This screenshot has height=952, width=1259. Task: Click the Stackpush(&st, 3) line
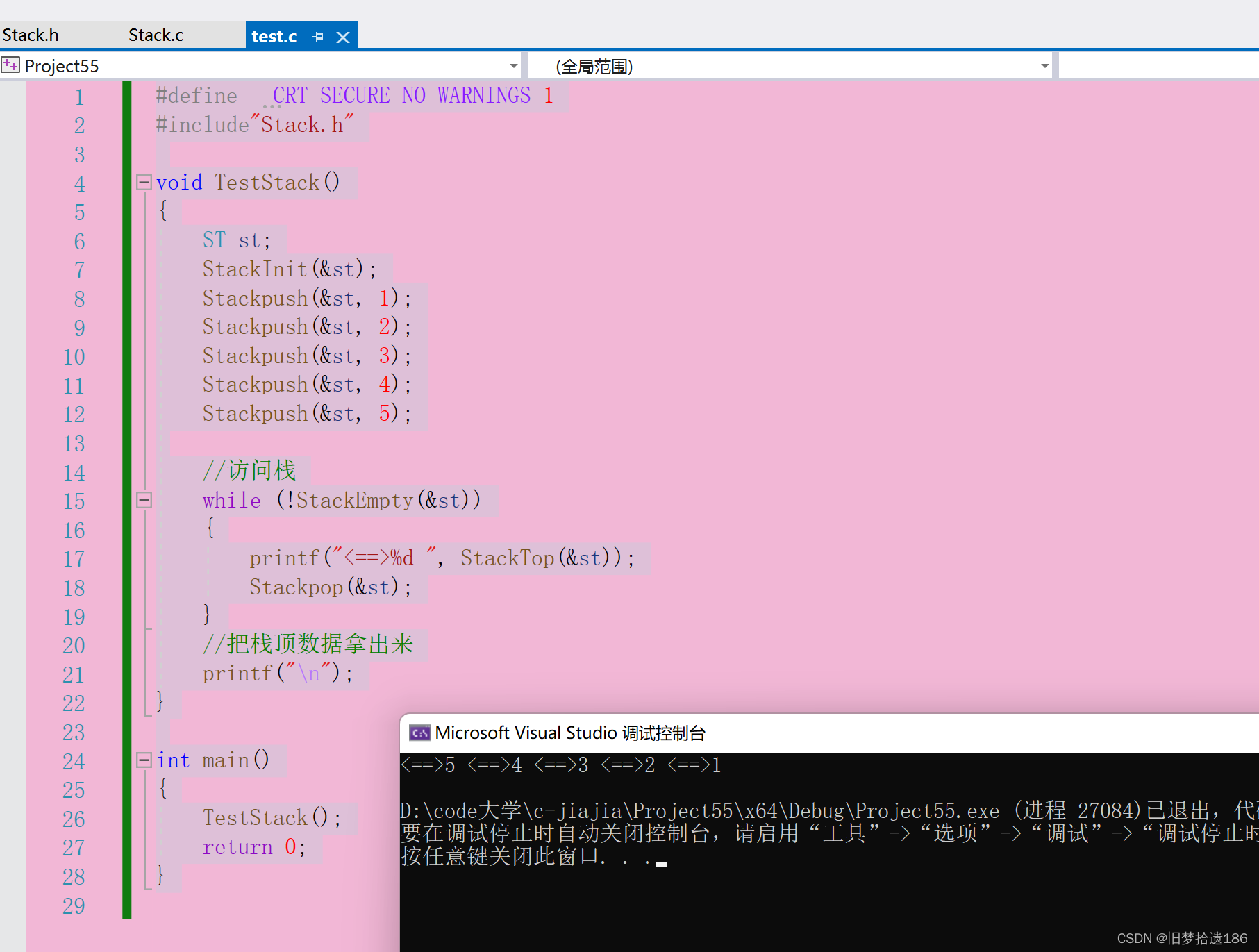(307, 356)
